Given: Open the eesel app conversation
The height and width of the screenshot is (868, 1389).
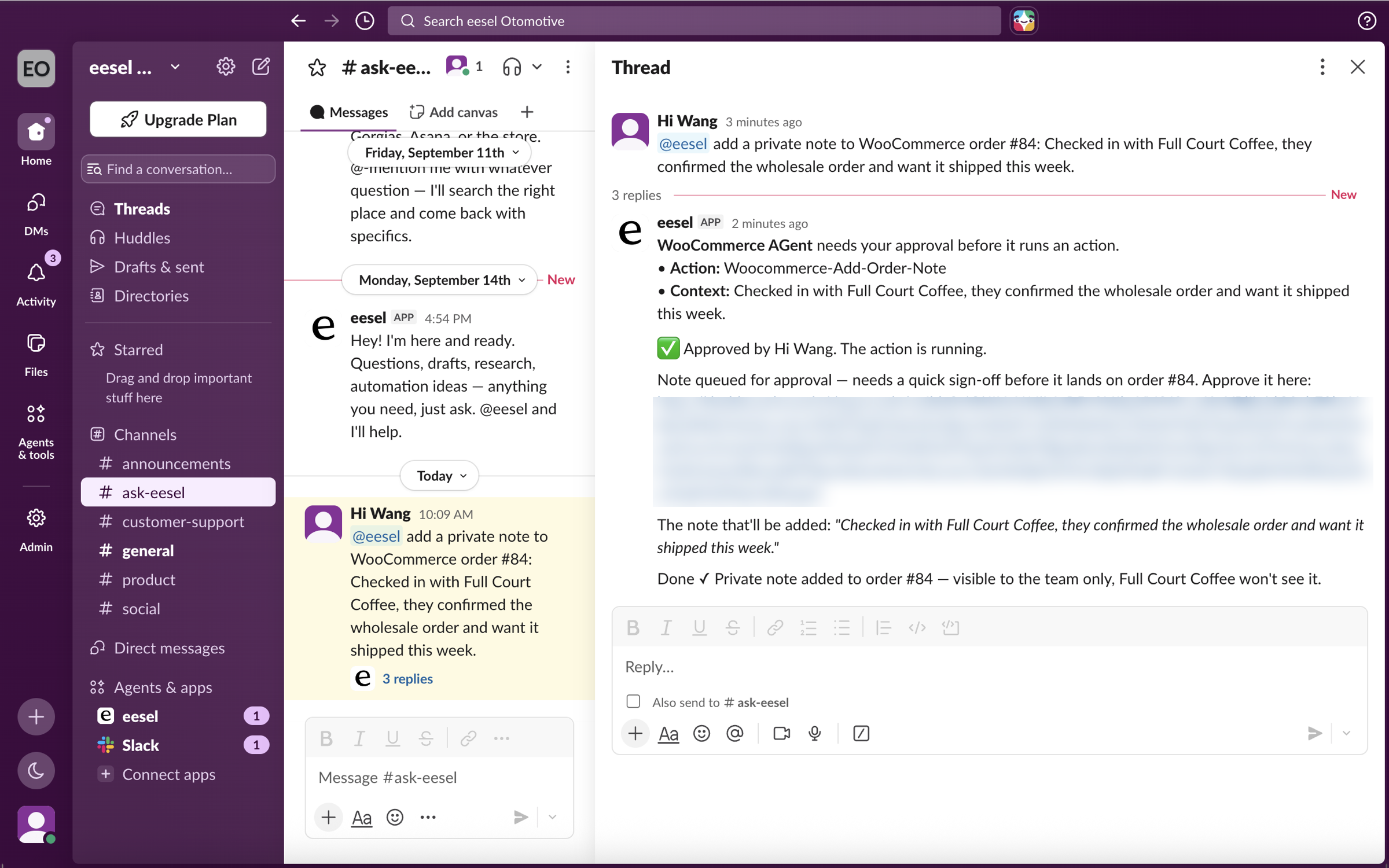Looking at the screenshot, I should [x=178, y=716].
